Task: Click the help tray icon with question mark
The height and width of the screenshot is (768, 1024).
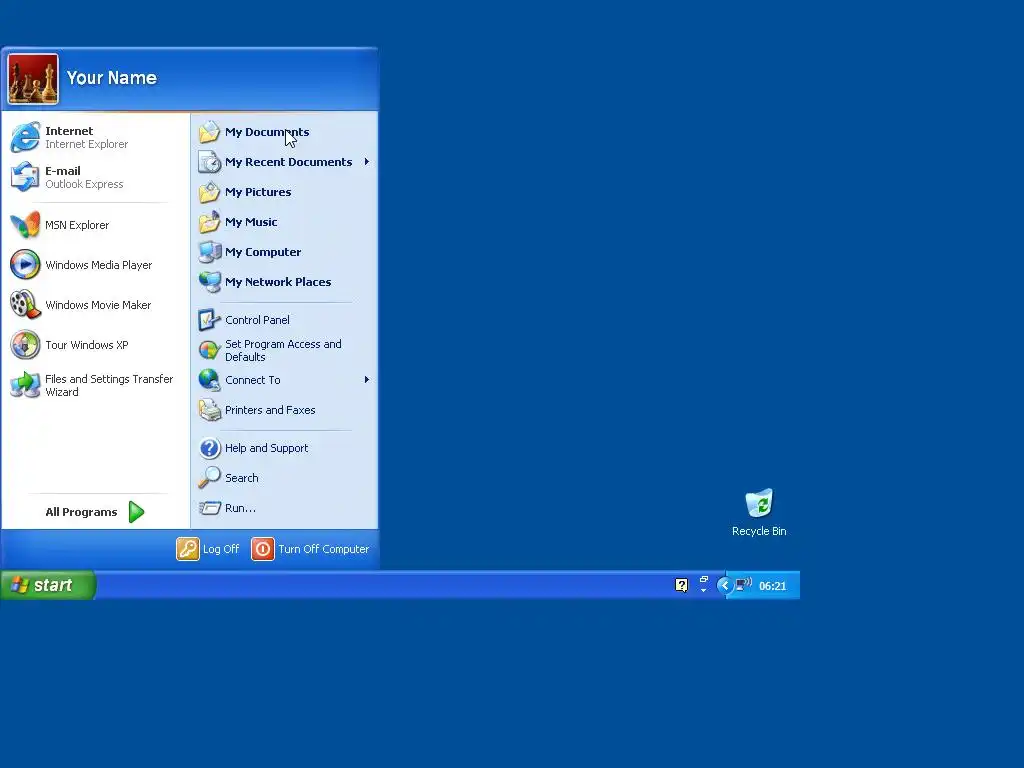Action: pos(681,585)
